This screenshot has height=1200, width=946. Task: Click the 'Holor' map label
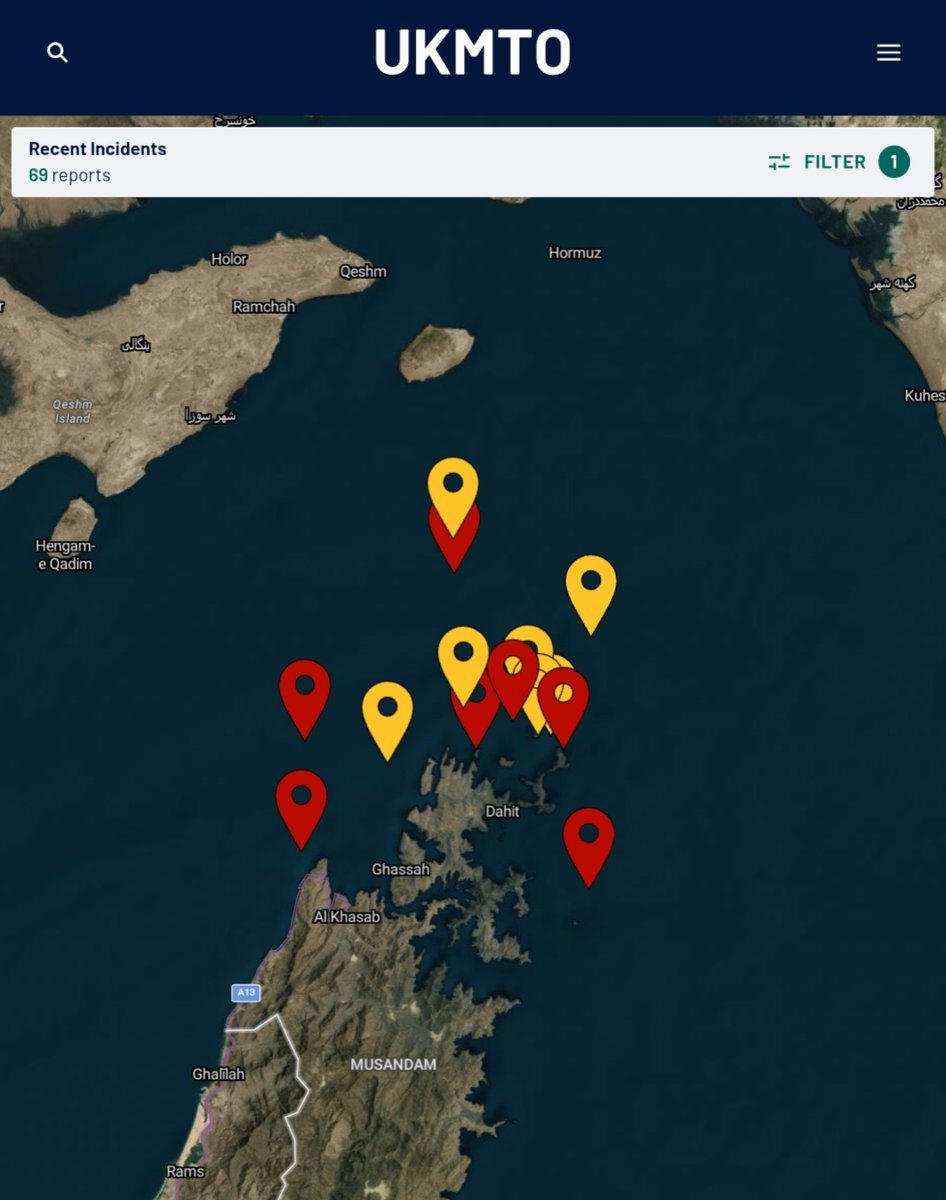pyautogui.click(x=229, y=259)
